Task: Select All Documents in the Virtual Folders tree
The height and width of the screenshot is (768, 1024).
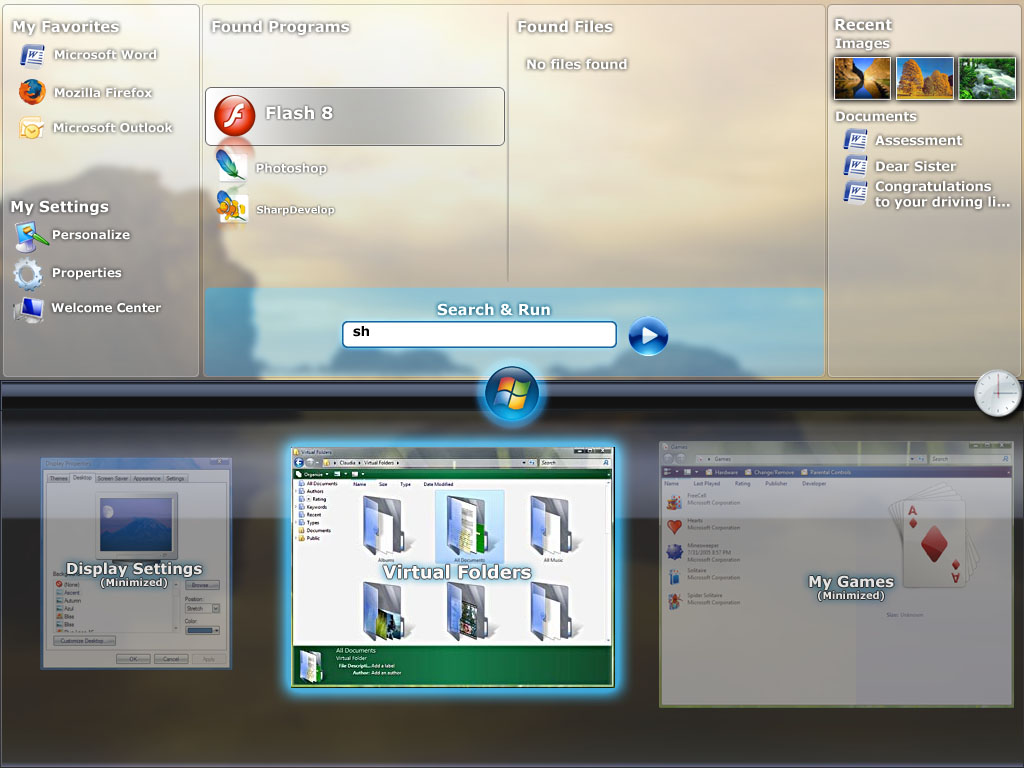Action: click(x=319, y=484)
